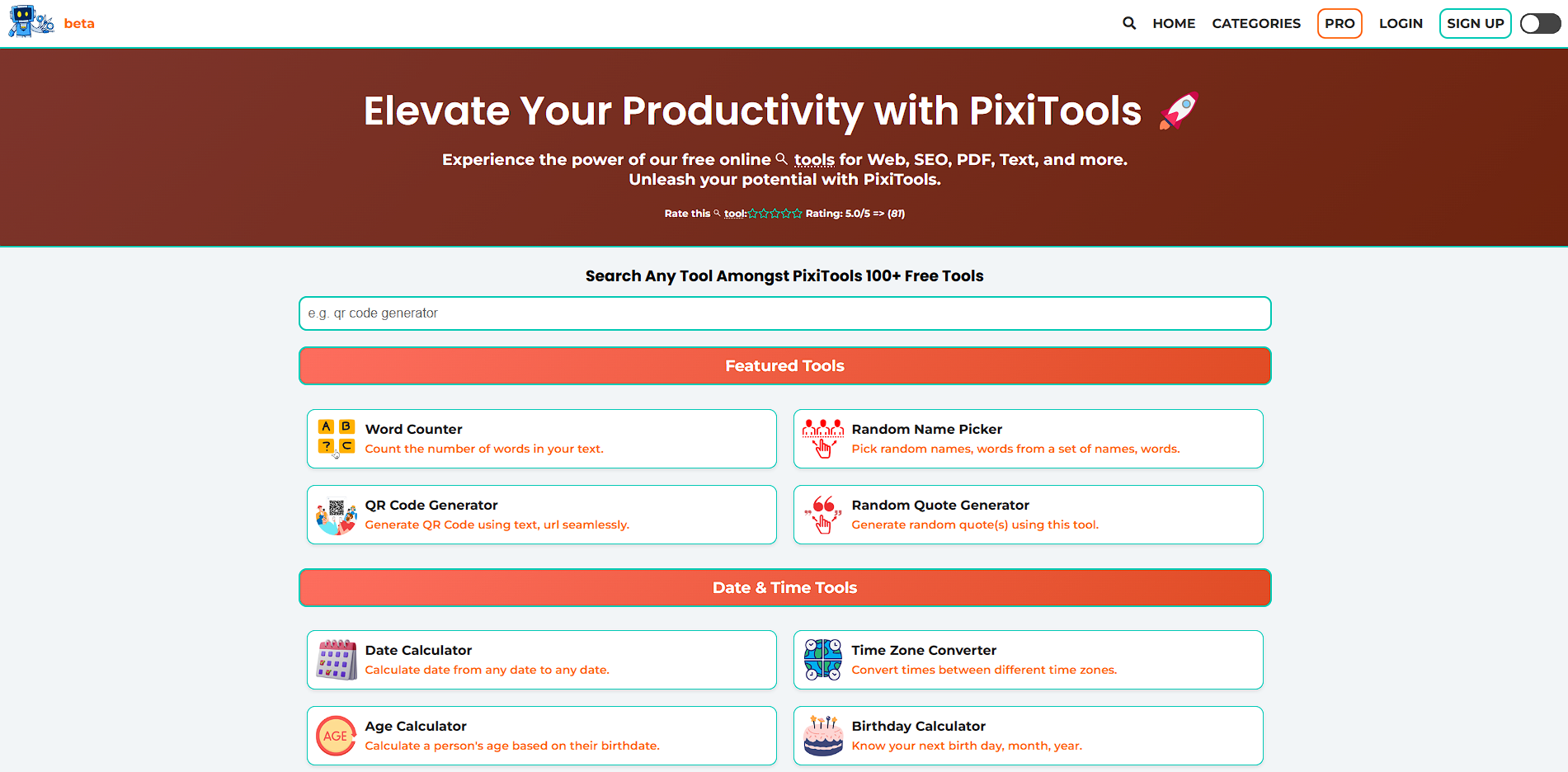The width and height of the screenshot is (1568, 772).
Task: Click the PRO button
Action: coord(1339,23)
